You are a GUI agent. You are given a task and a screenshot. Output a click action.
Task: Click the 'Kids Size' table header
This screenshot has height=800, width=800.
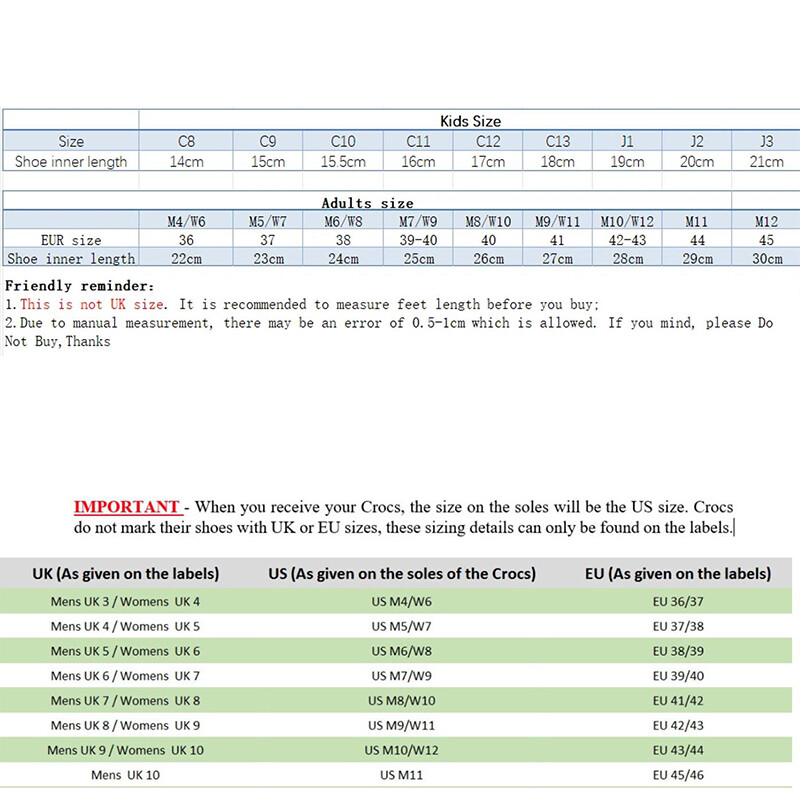pyautogui.click(x=470, y=121)
